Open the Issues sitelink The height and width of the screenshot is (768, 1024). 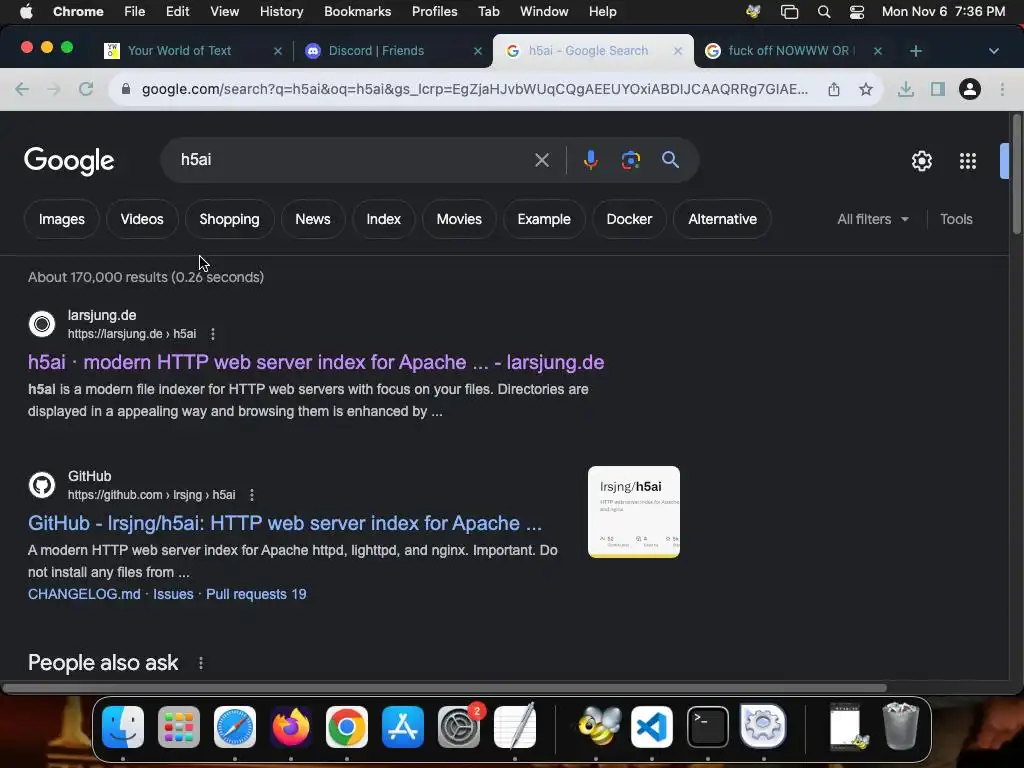point(173,594)
